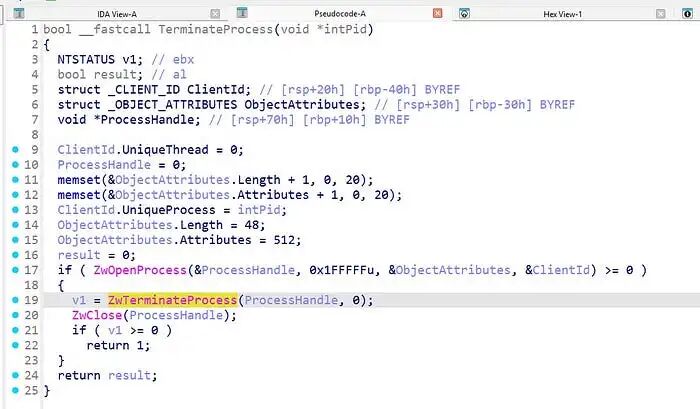The image size is (700, 409).
Task: Close the Pseudocode-A tab
Action: [x=438, y=13]
